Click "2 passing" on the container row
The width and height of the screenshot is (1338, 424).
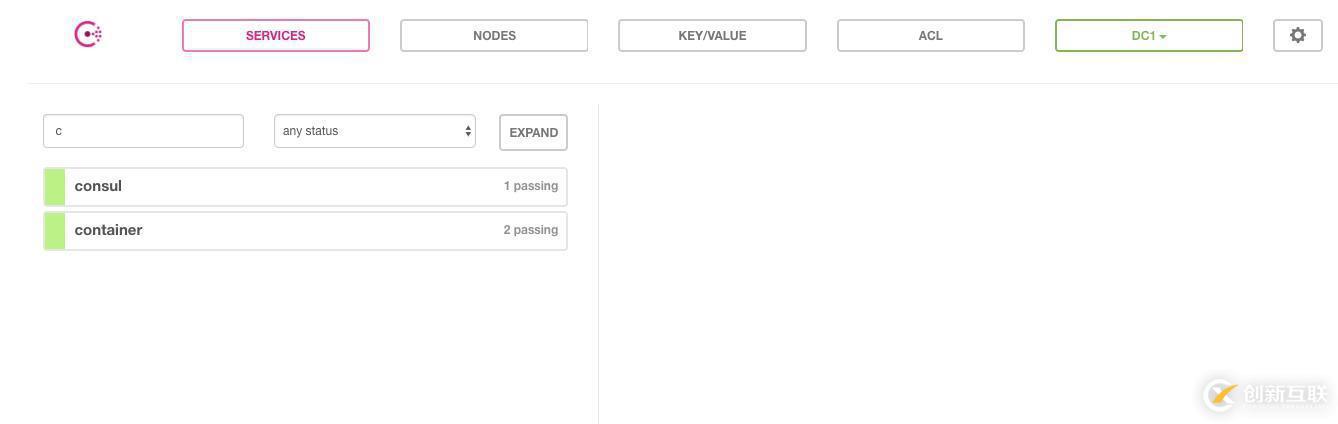(530, 230)
